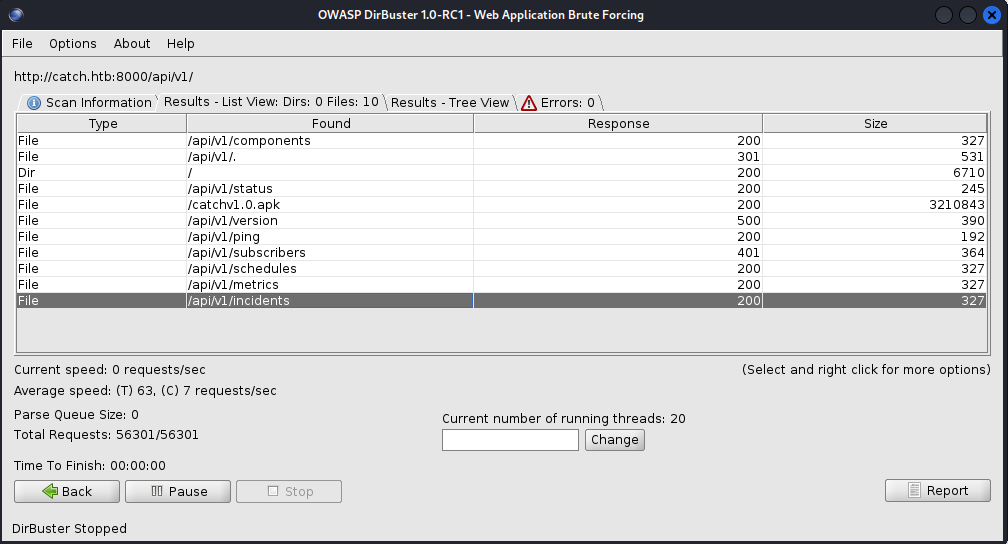Screen dimensions: 1008x544
Task: Click the Current speed: 0 requests/sec label
Action: (x=110, y=370)
